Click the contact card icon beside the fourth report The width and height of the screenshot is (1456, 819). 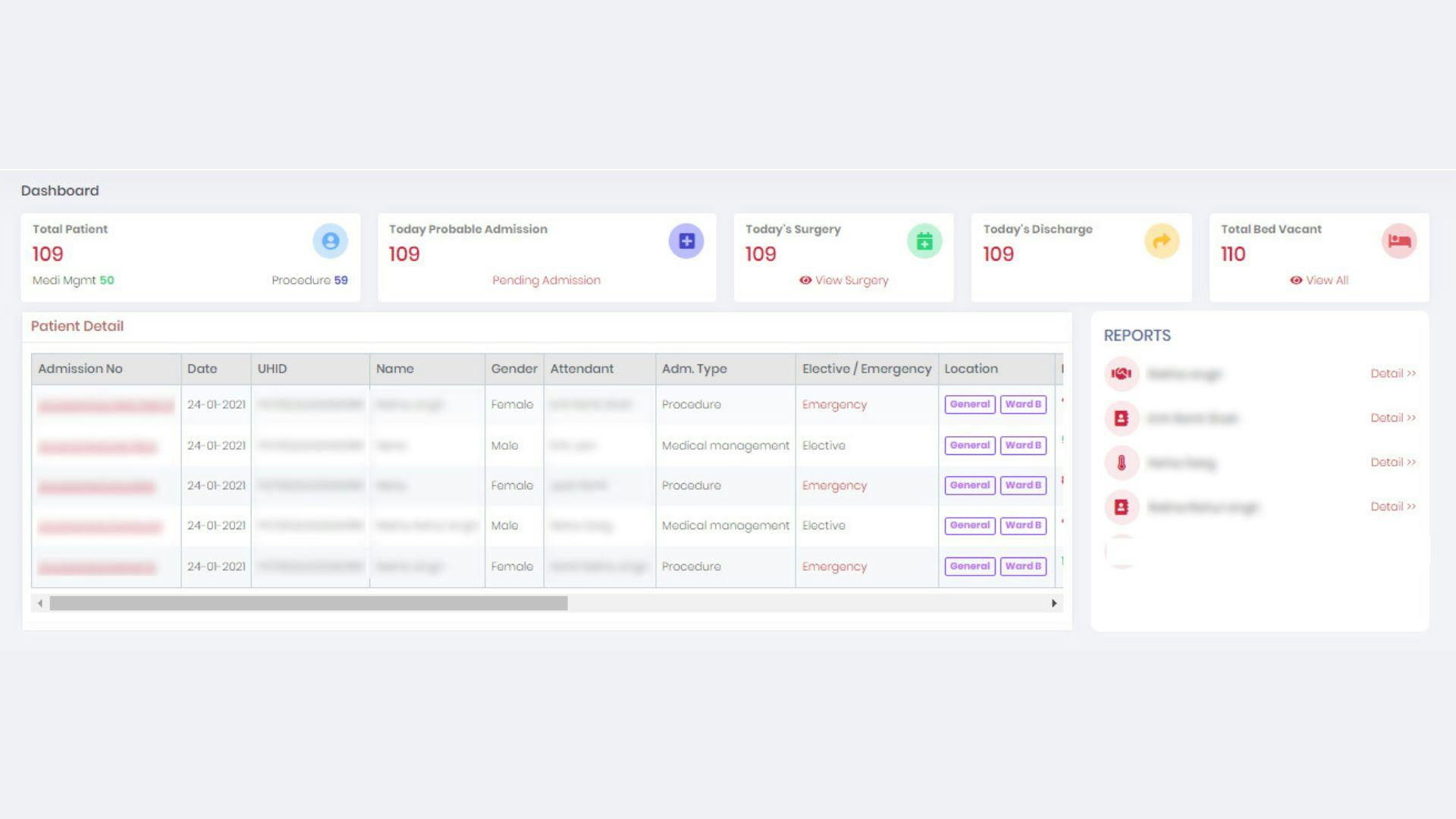click(1121, 507)
